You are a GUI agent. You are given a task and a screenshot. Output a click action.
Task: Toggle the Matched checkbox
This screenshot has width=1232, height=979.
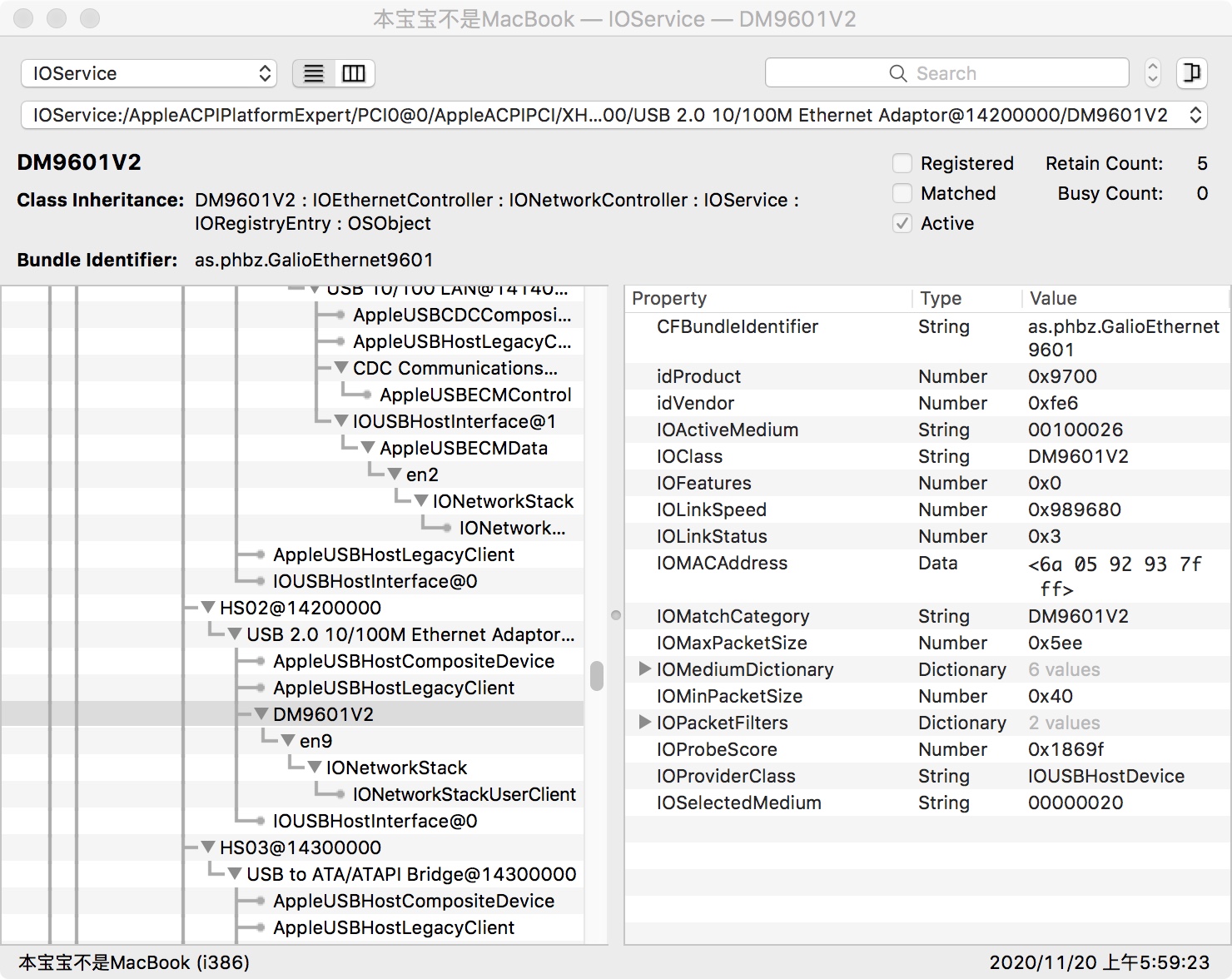(x=902, y=193)
